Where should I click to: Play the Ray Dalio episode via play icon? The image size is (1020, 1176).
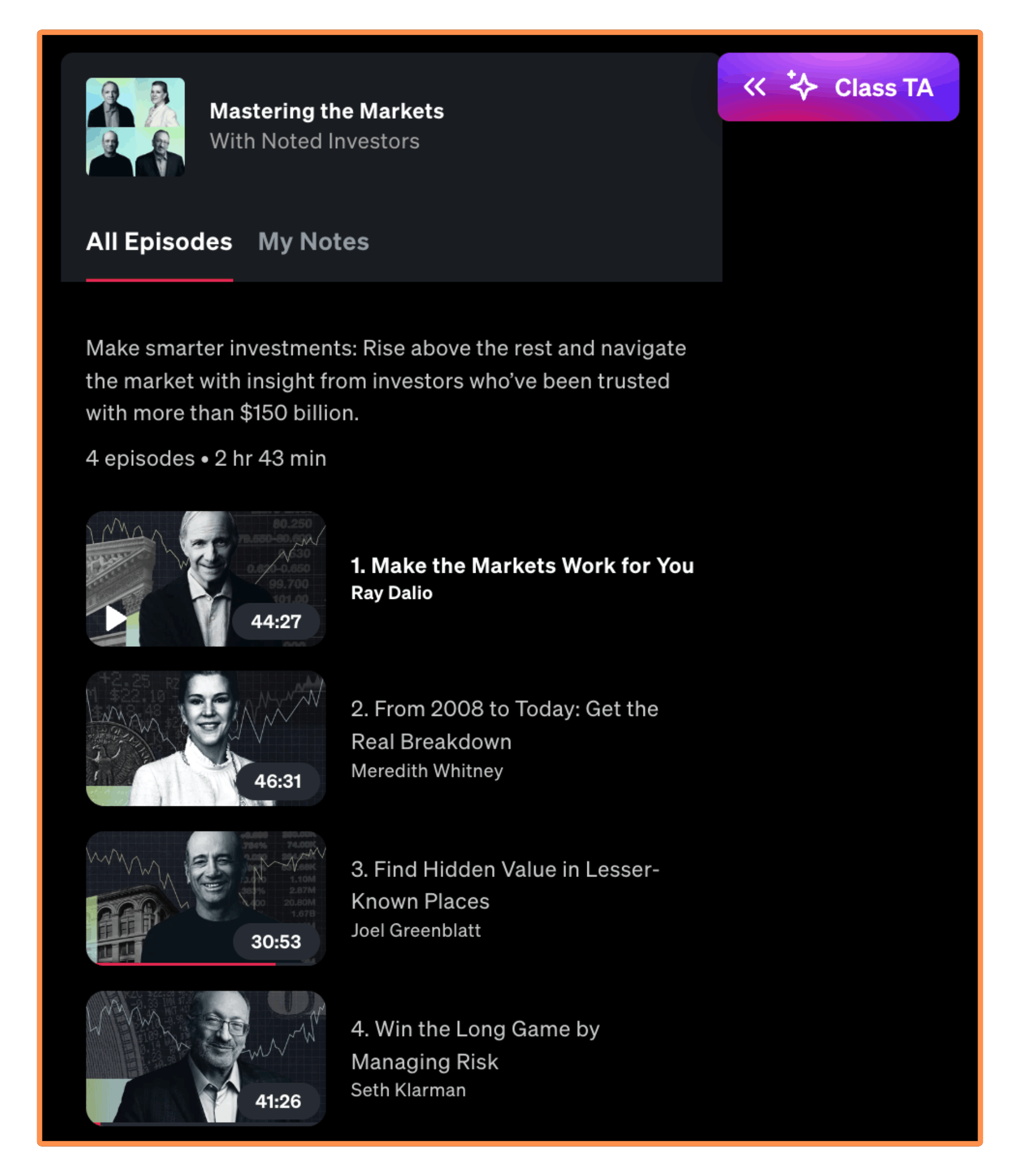coord(116,617)
